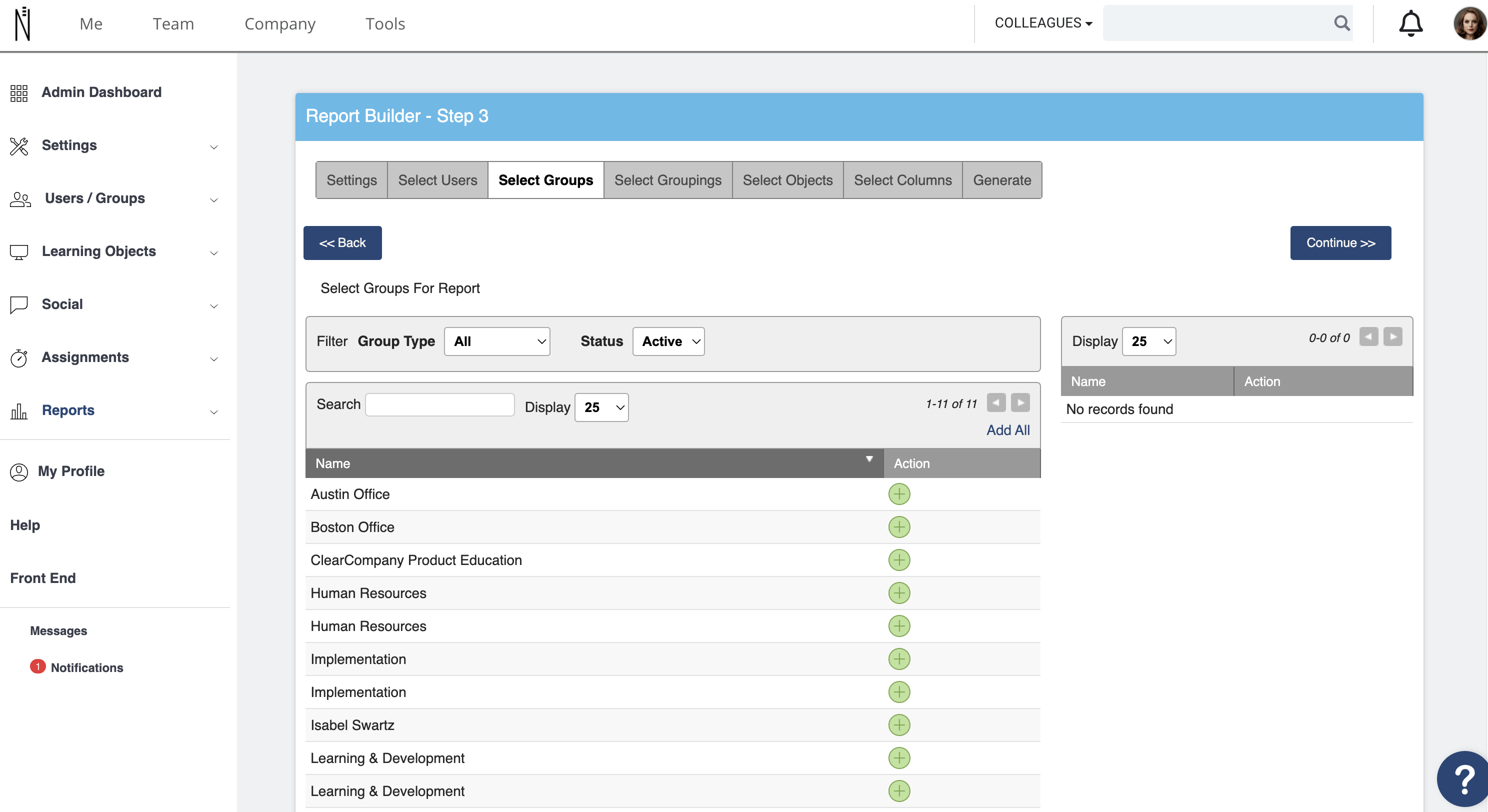The image size is (1488, 812).
Task: Add Austin Office group to report
Action: [899, 494]
